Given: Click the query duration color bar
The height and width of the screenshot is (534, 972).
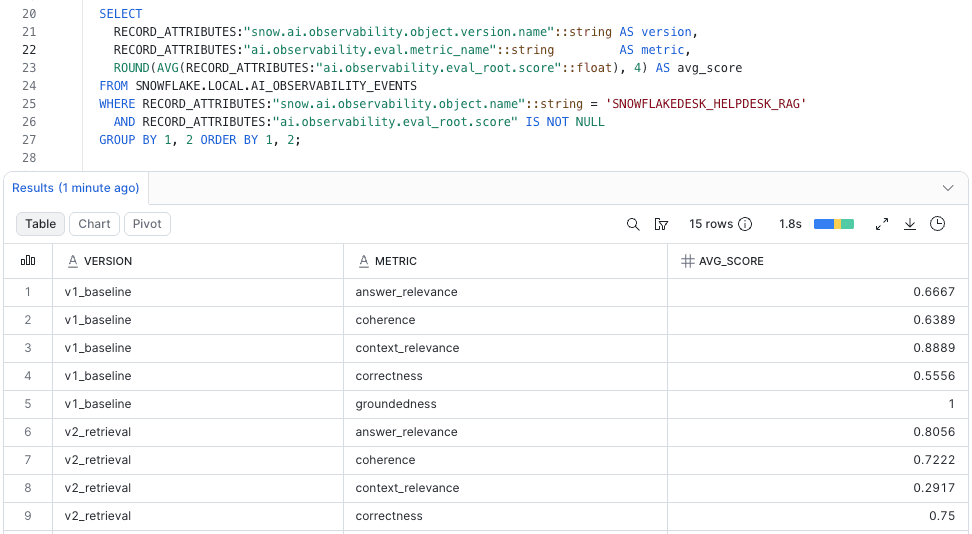Looking at the screenshot, I should point(834,224).
